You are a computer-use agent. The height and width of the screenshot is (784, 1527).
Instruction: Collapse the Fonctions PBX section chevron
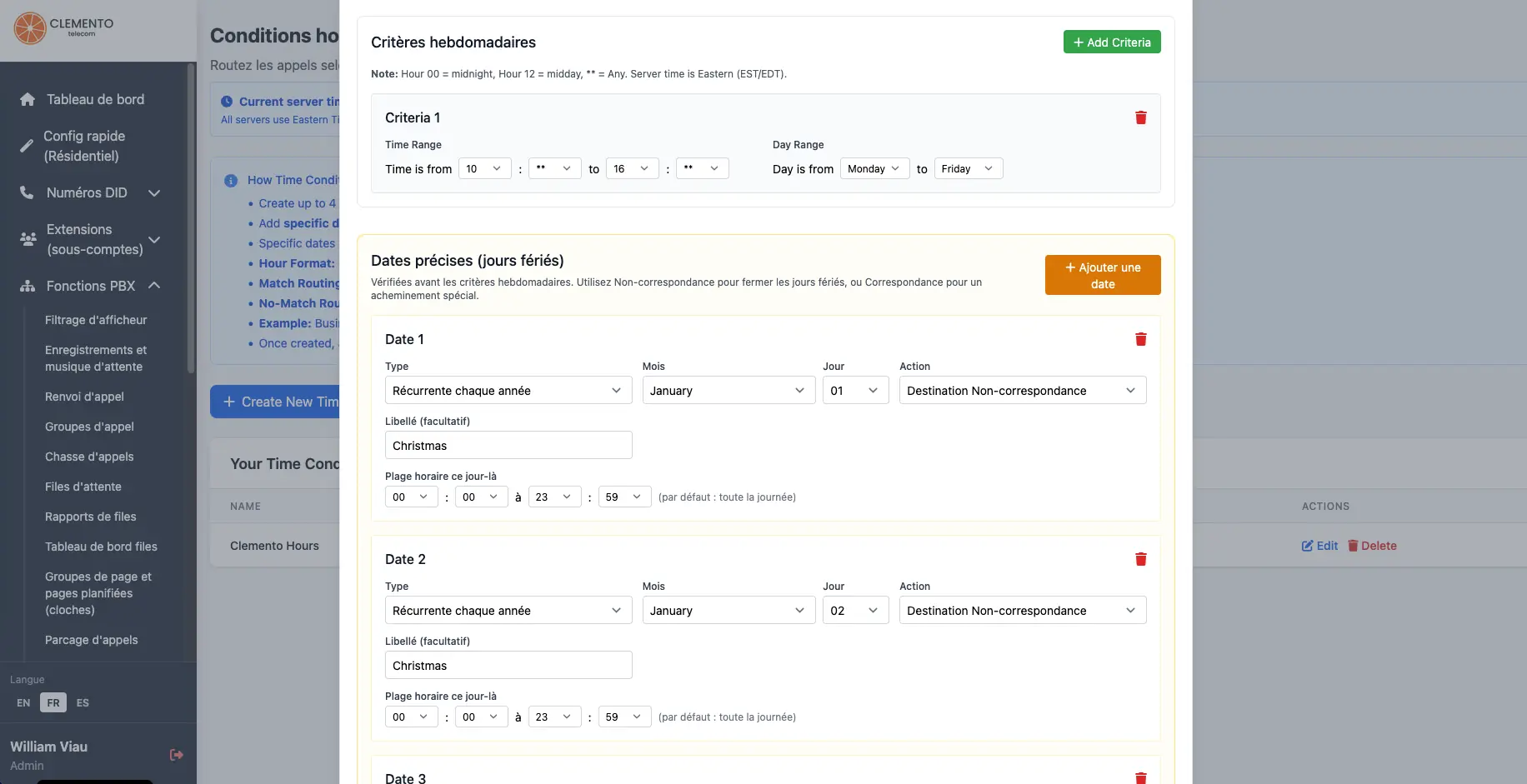(154, 286)
